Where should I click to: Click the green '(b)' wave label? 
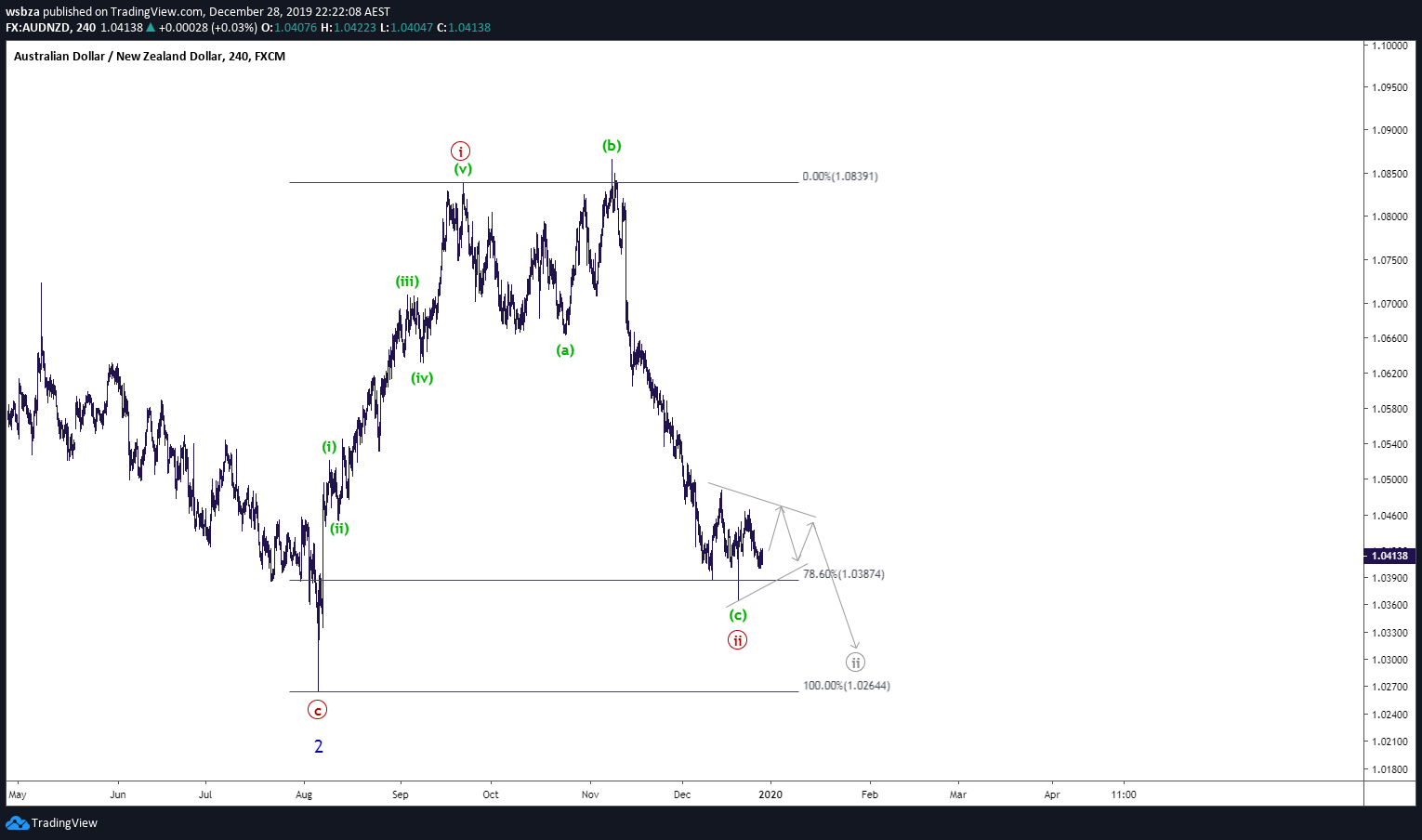(612, 146)
